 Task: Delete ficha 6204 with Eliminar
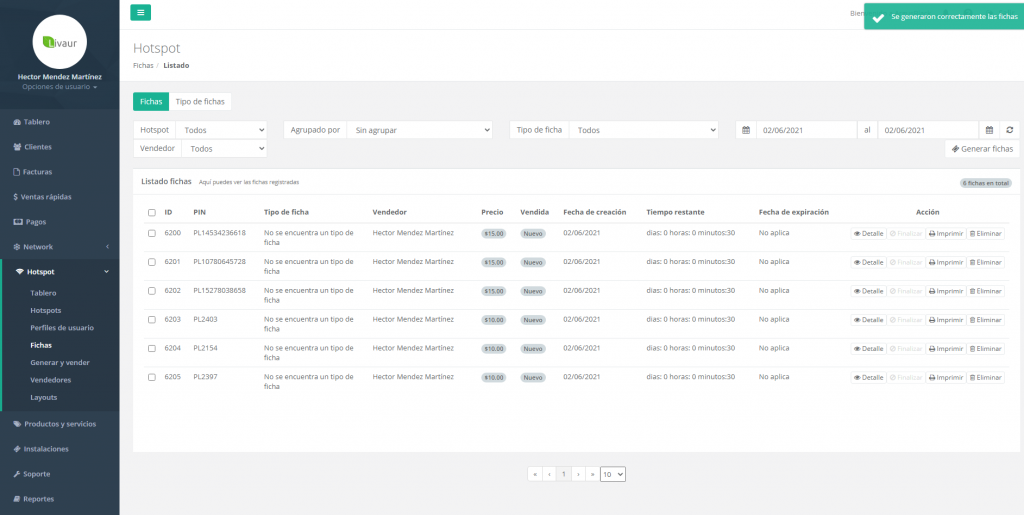click(985, 349)
